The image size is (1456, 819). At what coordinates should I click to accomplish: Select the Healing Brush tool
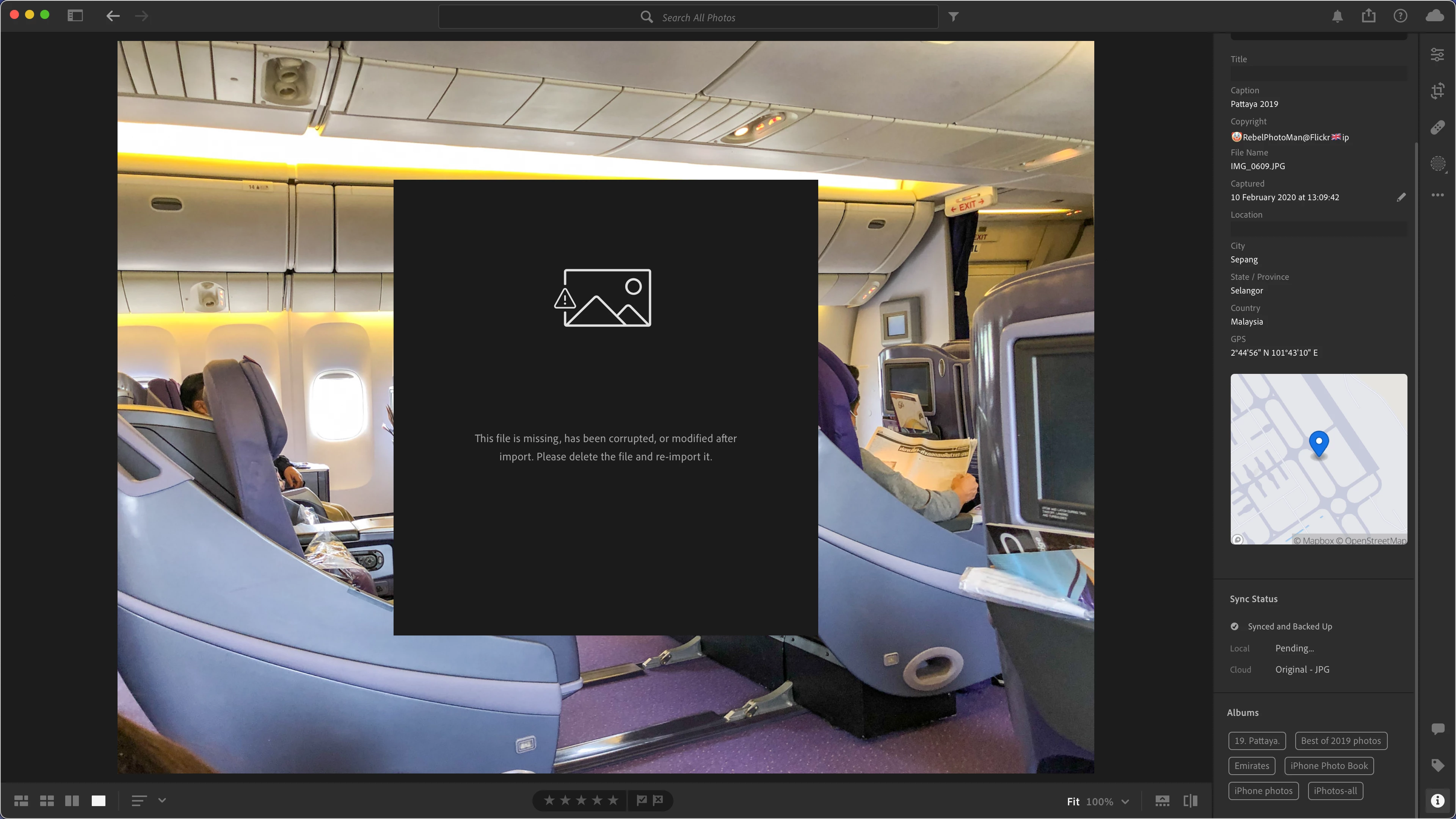[1437, 127]
